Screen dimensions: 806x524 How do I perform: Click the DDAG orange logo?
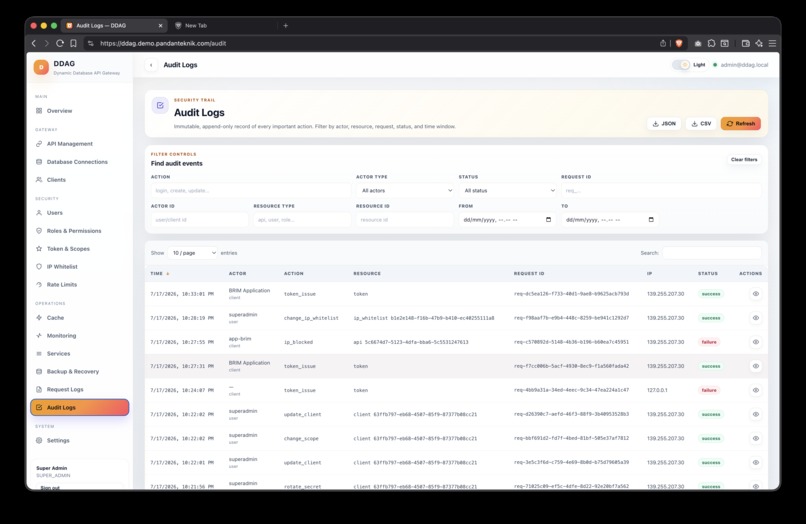tap(41, 67)
